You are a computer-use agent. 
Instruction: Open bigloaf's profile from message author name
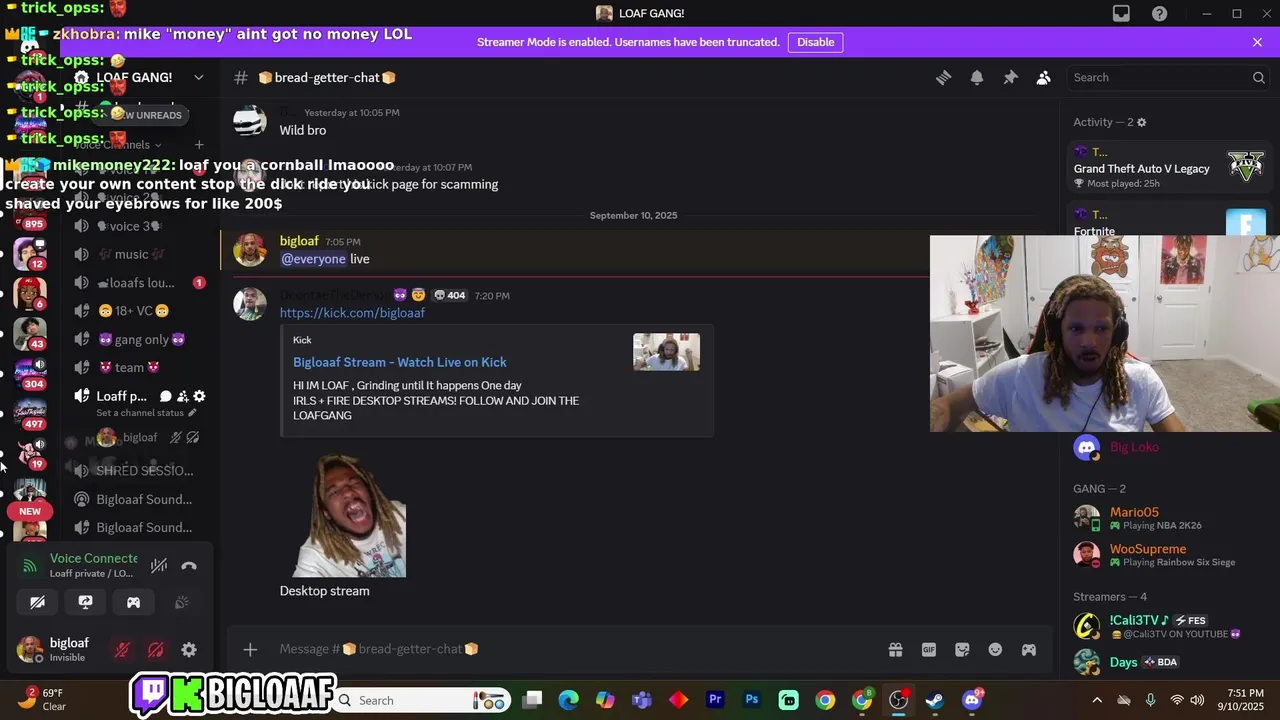[x=299, y=241]
